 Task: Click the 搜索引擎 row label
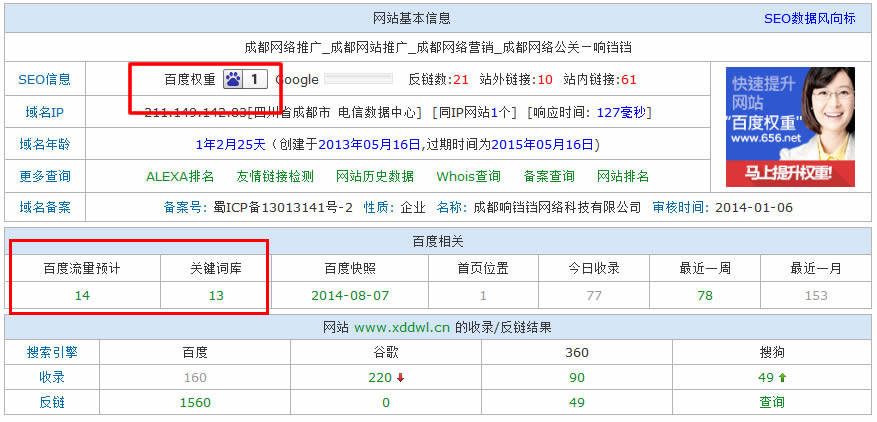tap(52, 353)
